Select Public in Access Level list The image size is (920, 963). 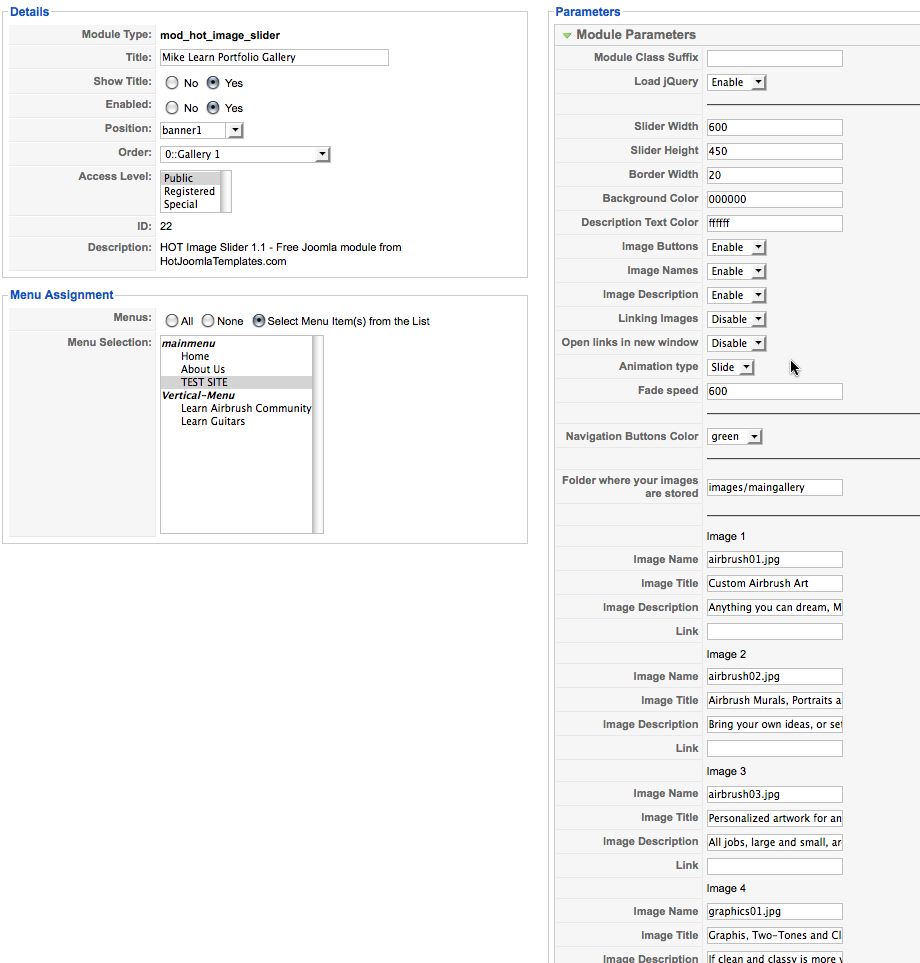point(190,178)
